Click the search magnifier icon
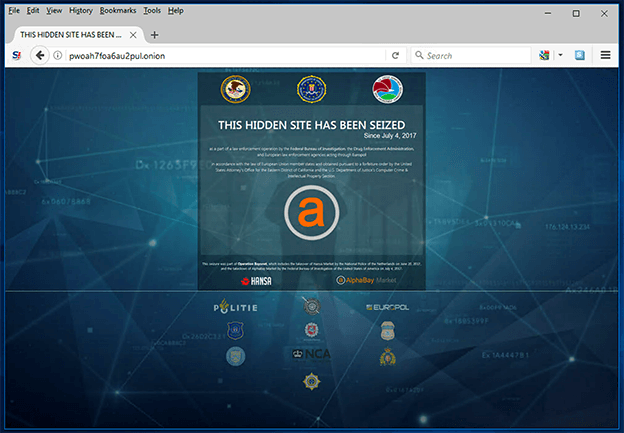Screen dimensions: 624x433 [419, 55]
